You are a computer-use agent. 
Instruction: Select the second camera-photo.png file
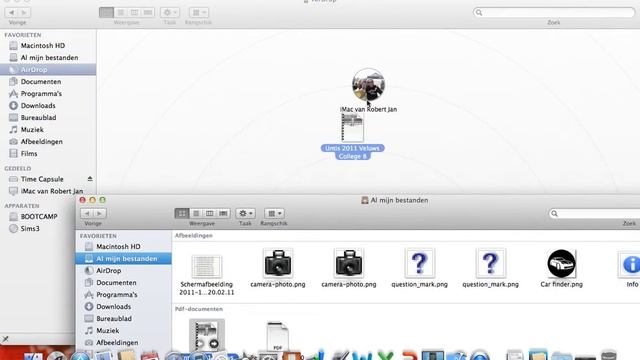pyautogui.click(x=349, y=263)
